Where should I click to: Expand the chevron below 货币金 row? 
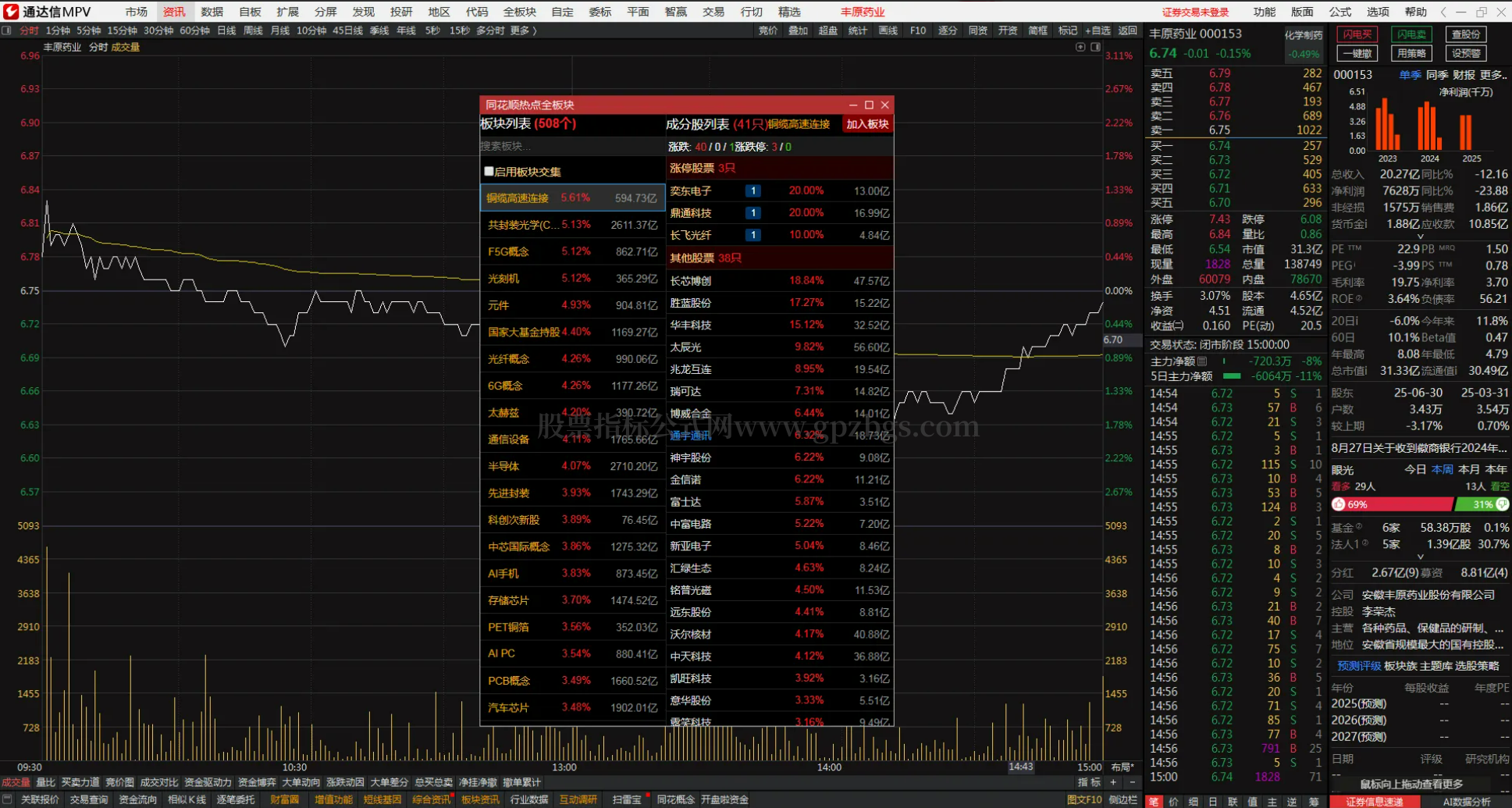pos(1420,237)
